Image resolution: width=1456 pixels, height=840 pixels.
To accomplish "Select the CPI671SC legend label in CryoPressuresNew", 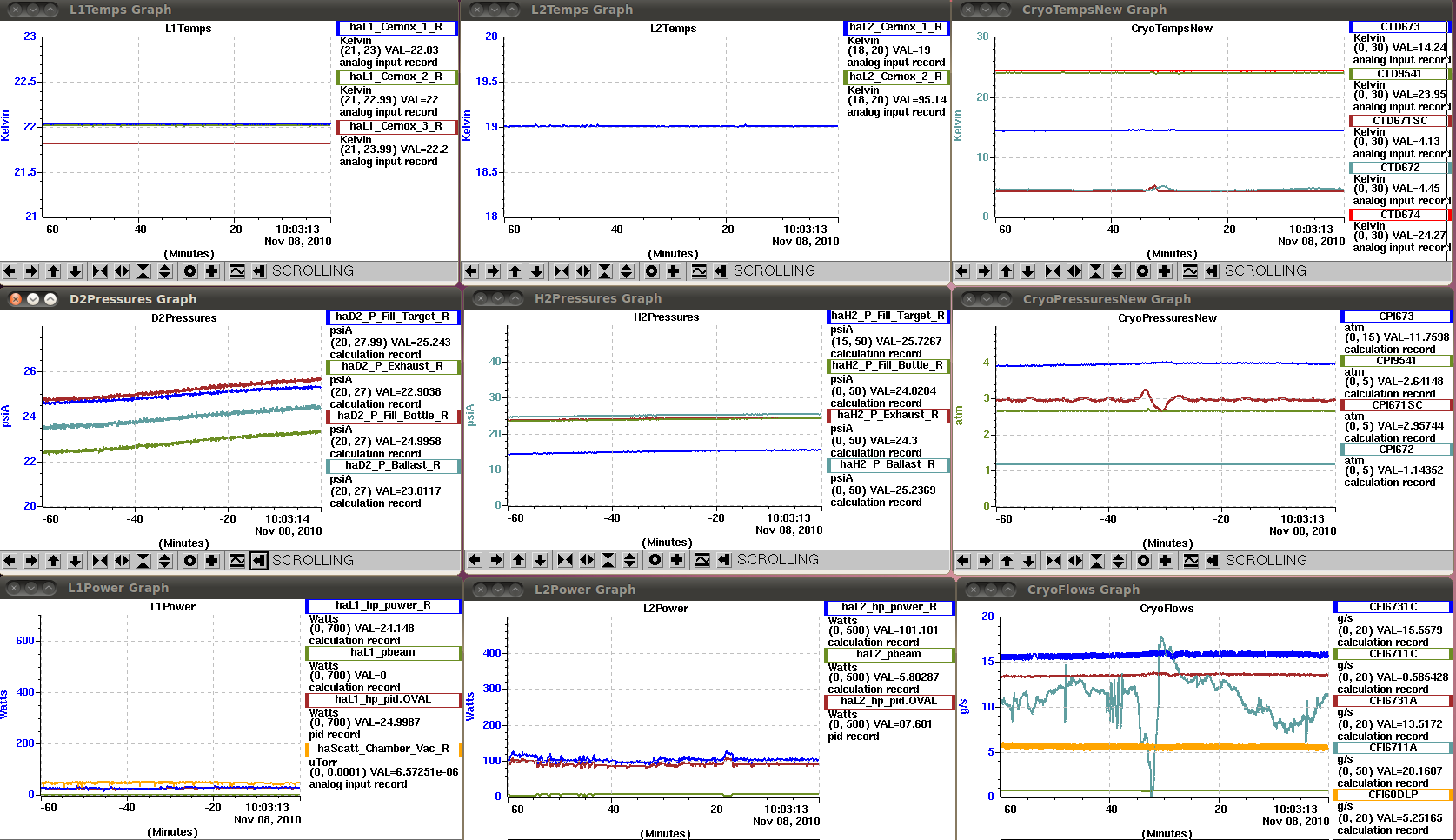I will (1397, 405).
